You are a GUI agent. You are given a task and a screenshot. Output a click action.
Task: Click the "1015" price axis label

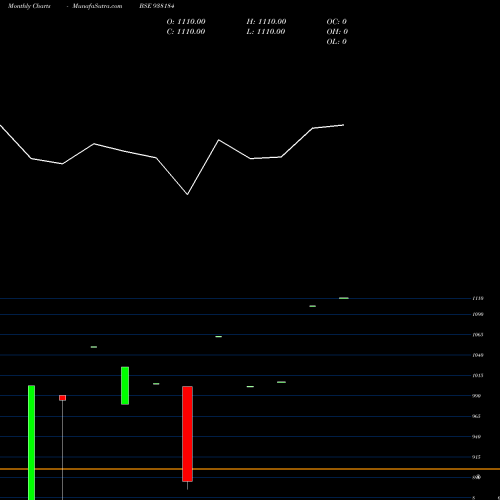(x=478, y=376)
